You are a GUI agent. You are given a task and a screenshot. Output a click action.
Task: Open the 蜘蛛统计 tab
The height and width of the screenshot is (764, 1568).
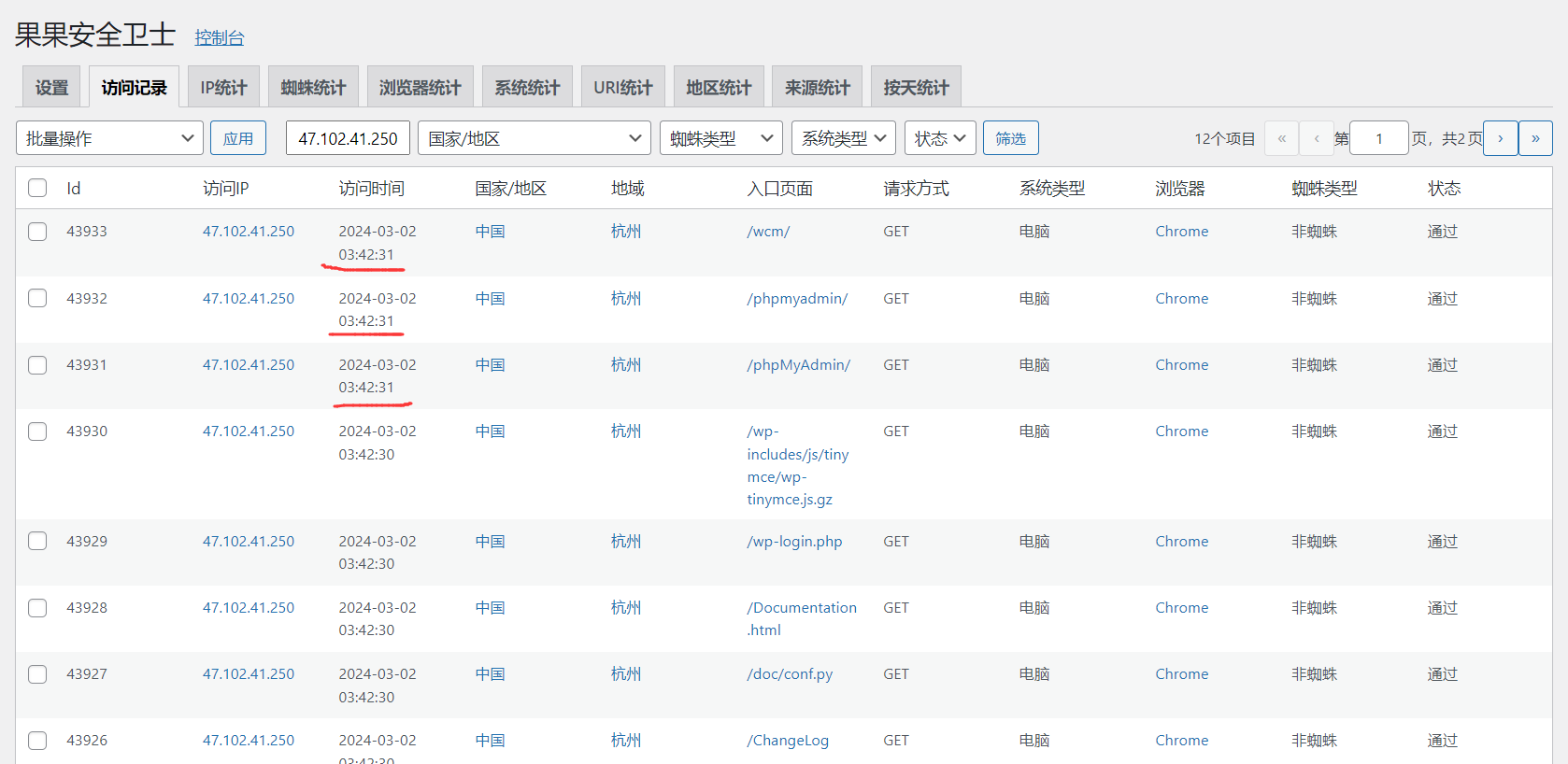pyautogui.click(x=313, y=88)
